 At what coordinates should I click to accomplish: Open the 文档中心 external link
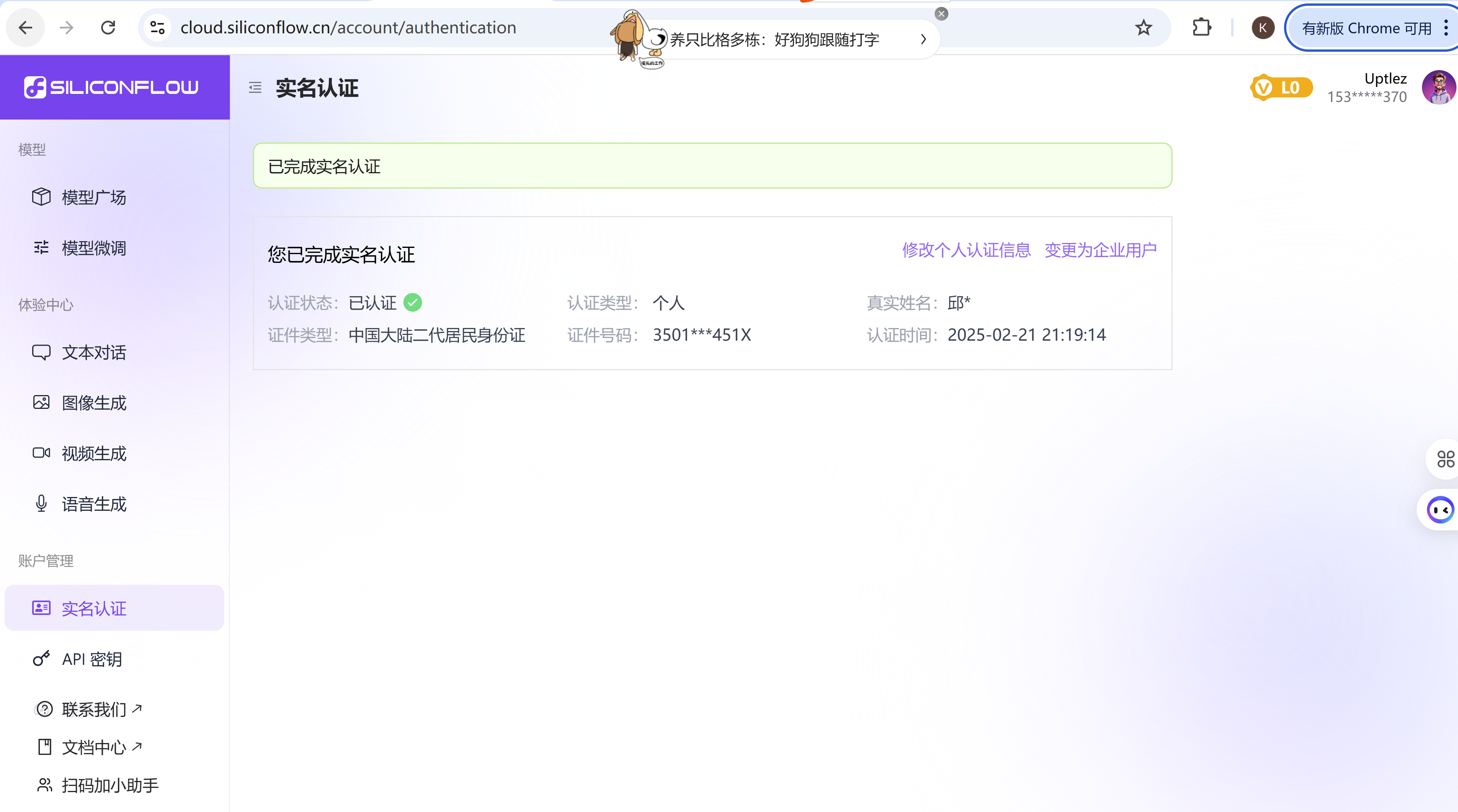(93, 747)
